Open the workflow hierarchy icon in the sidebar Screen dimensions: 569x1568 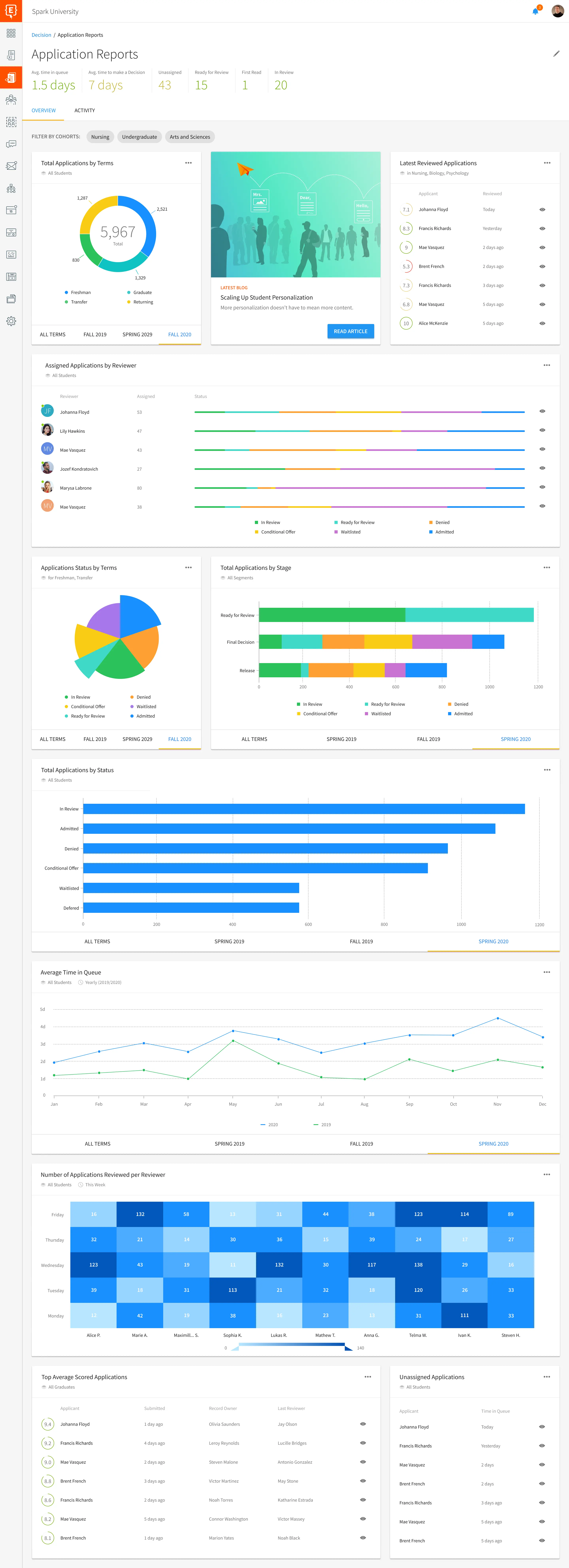[11, 189]
